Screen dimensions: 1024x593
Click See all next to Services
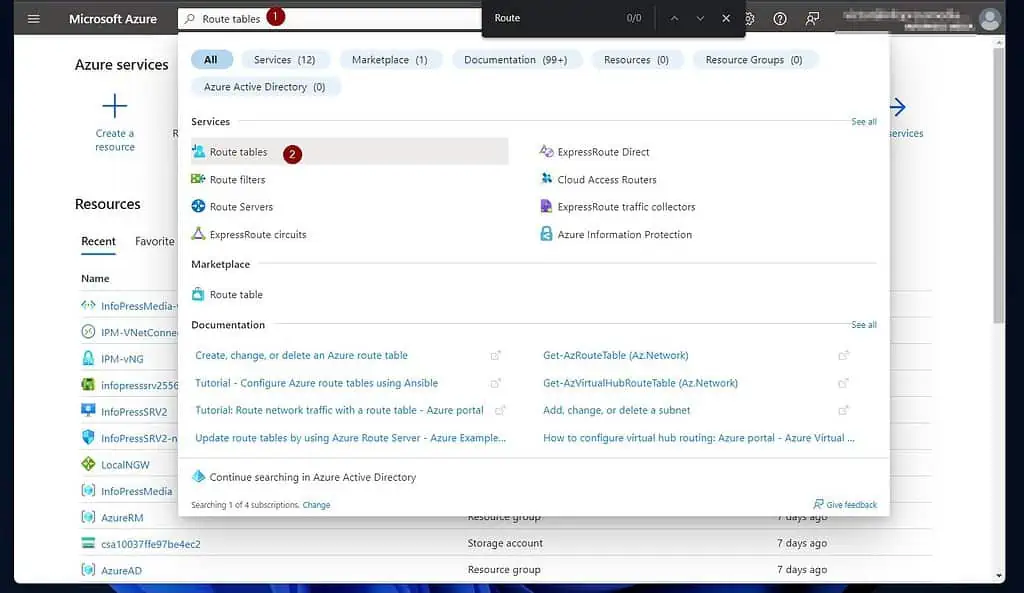[863, 122]
